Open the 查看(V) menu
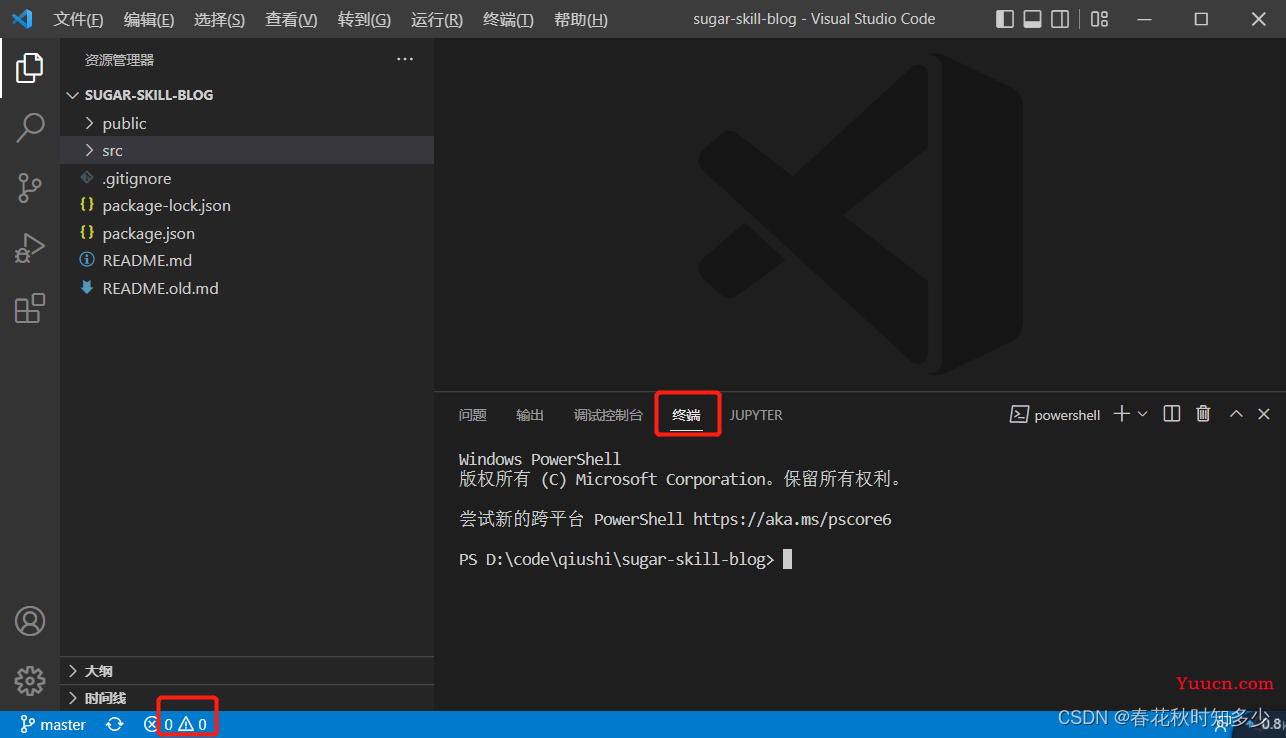 pyautogui.click(x=291, y=19)
